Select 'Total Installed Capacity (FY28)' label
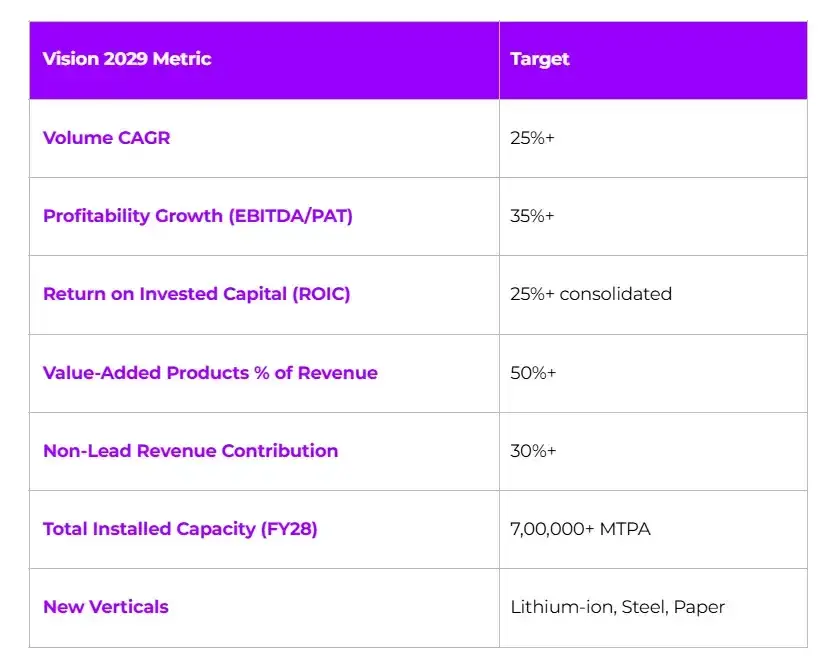The width and height of the screenshot is (837, 666). [x=180, y=529]
